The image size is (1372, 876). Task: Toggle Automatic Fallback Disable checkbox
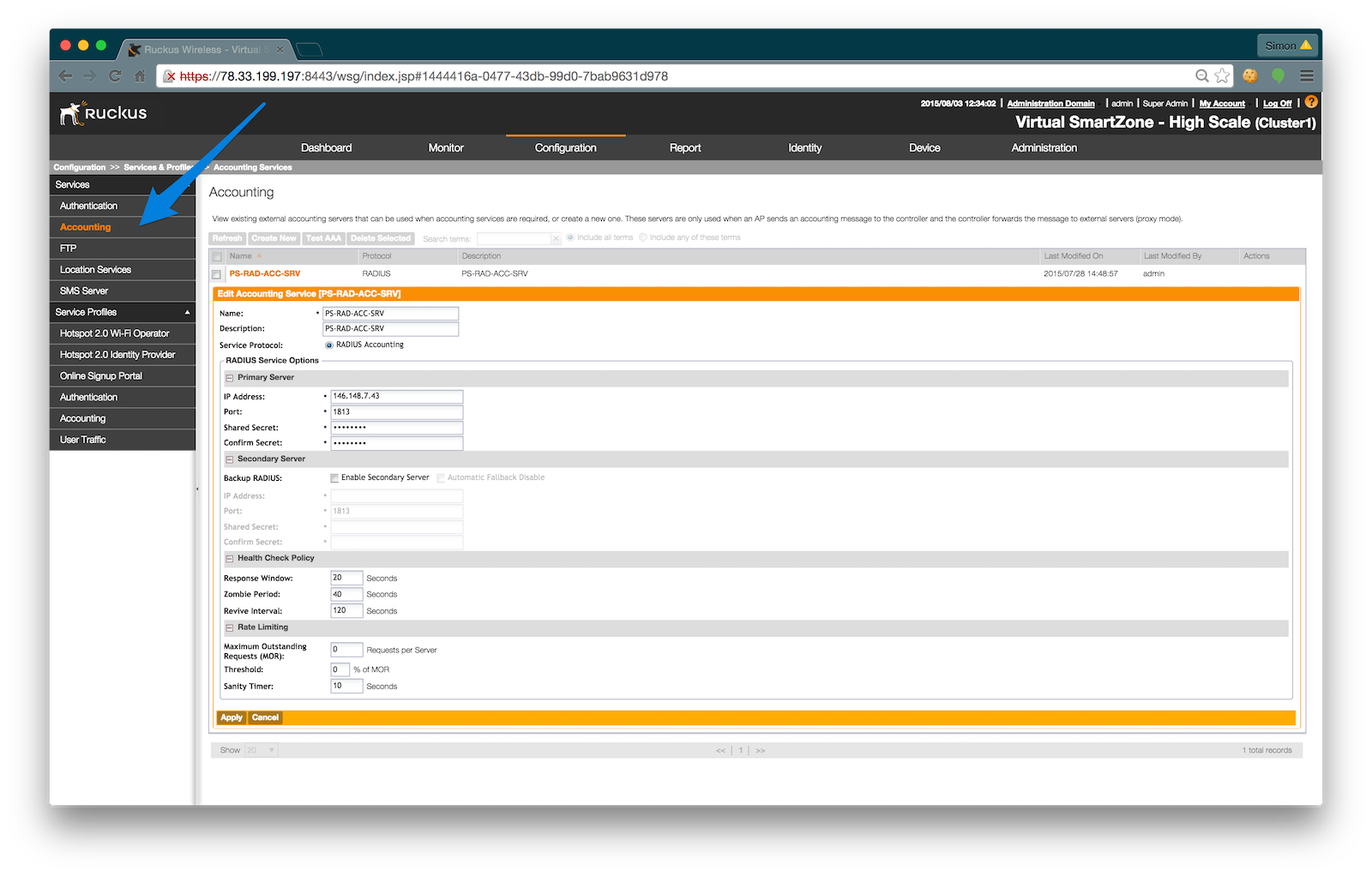(x=441, y=478)
